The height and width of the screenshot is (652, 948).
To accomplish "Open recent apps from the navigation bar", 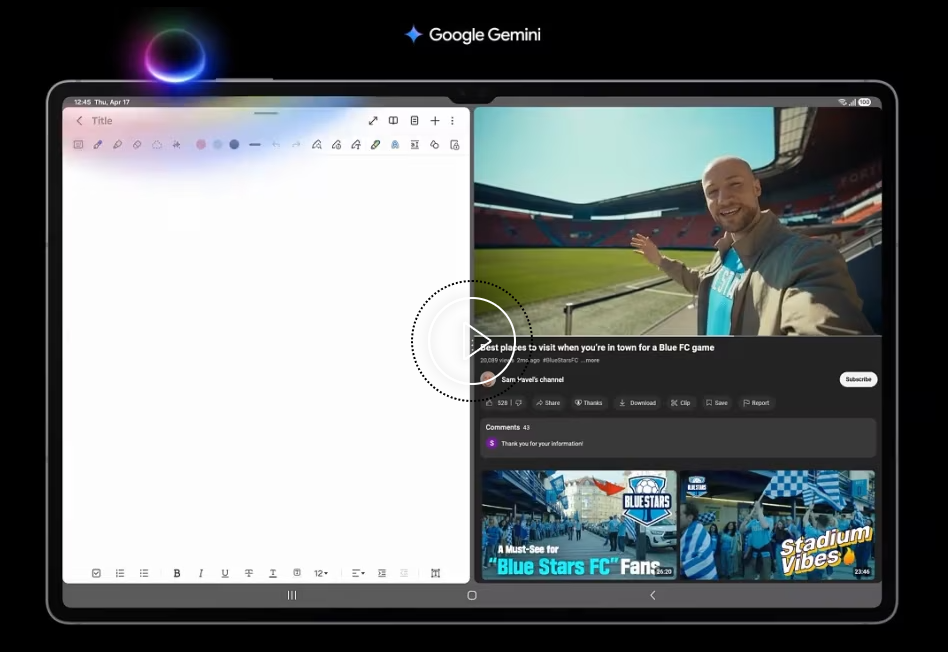I will click(292, 595).
